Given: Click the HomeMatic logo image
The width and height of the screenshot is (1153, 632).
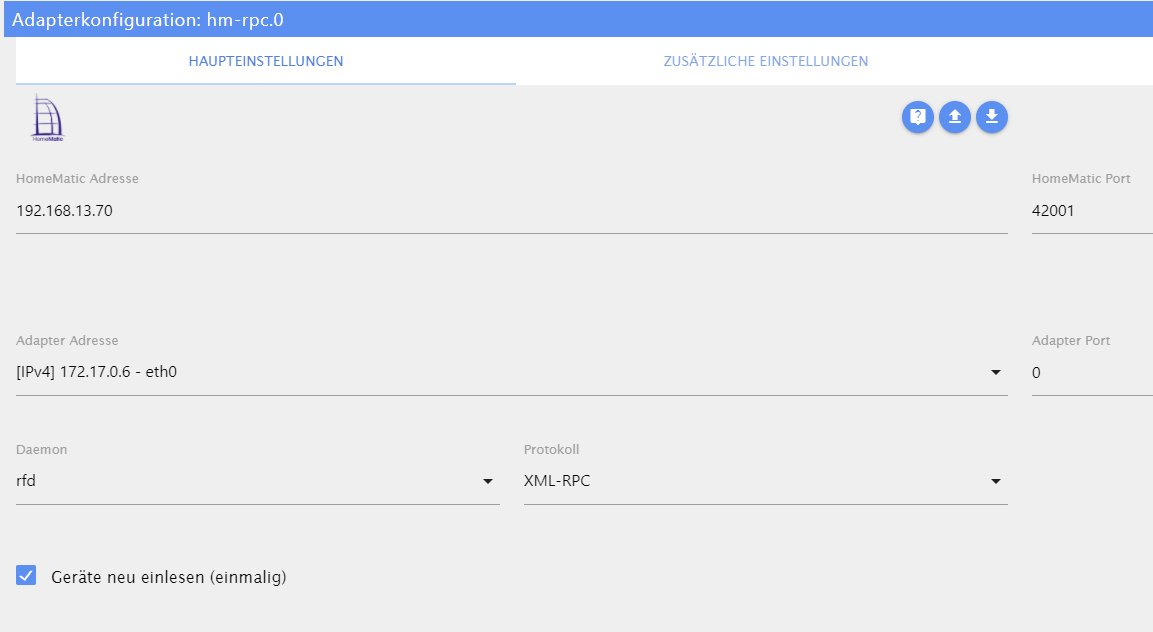Looking at the screenshot, I should point(48,118).
